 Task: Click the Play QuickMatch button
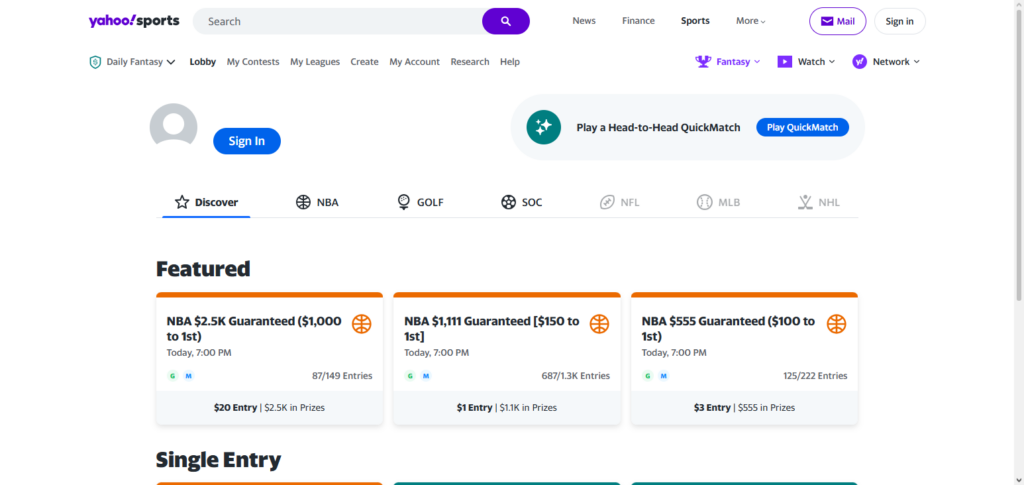[803, 127]
